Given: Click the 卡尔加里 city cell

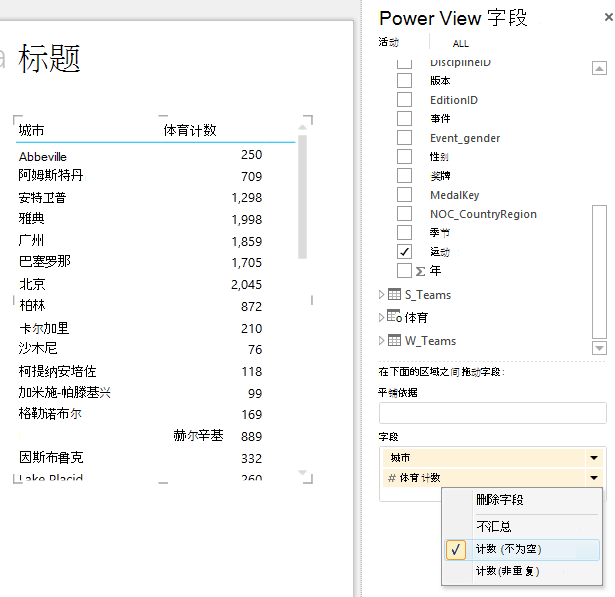Looking at the screenshot, I should (44, 328).
